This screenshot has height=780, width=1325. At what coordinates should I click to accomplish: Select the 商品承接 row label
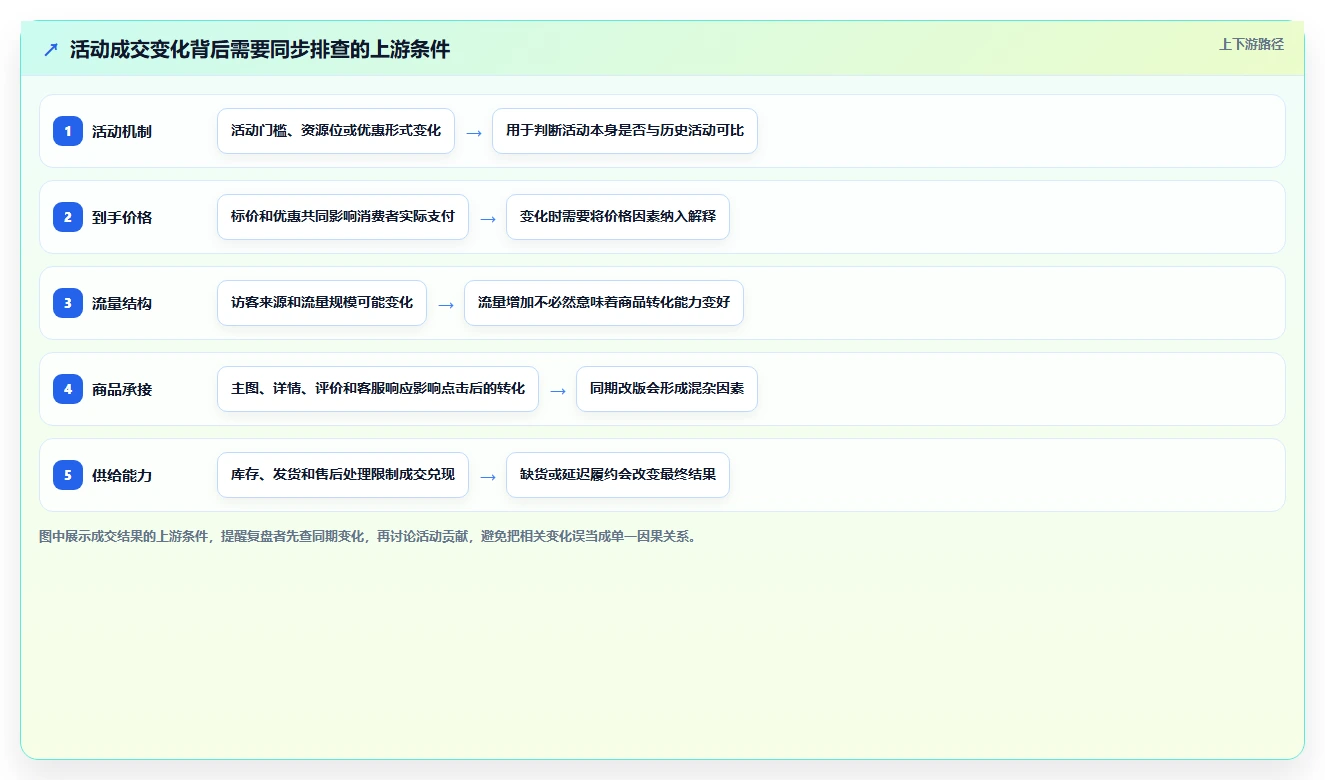(x=122, y=389)
